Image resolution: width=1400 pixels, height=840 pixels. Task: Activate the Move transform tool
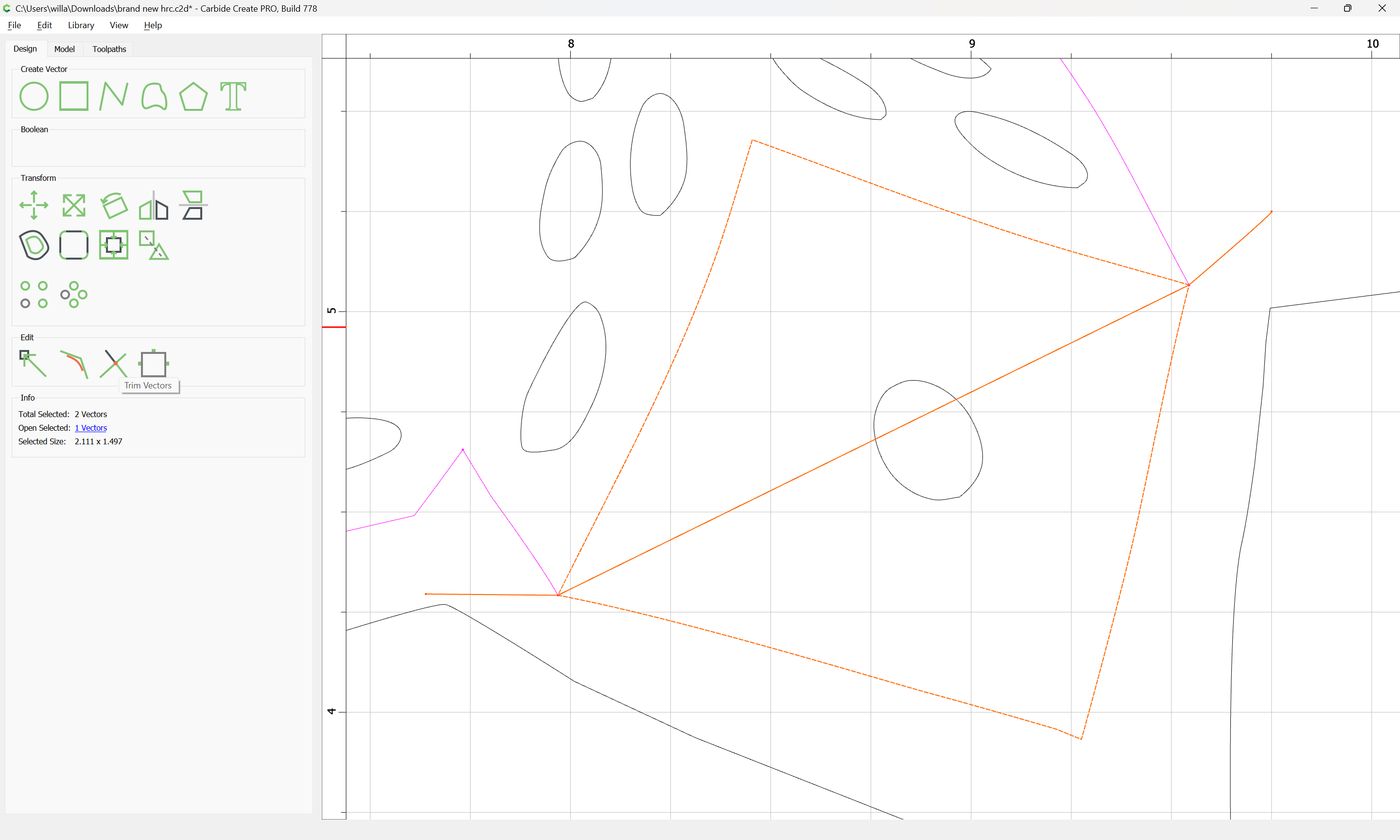point(34,205)
